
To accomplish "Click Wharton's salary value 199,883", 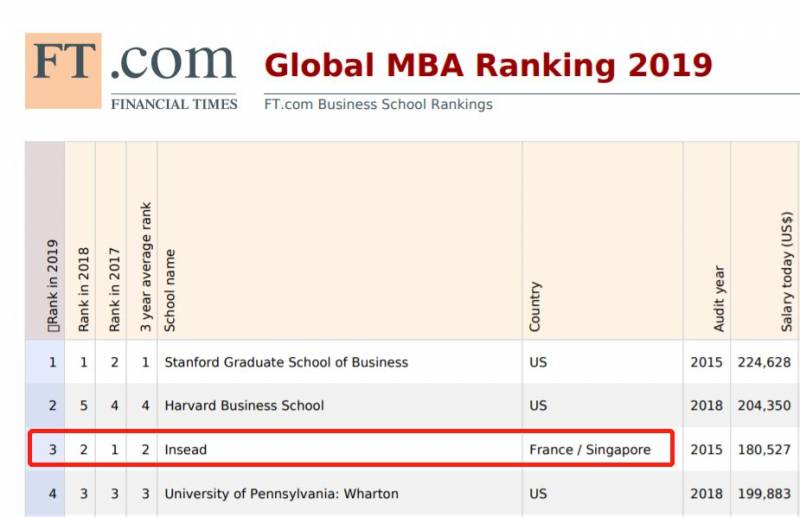I will pyautogui.click(x=764, y=494).
